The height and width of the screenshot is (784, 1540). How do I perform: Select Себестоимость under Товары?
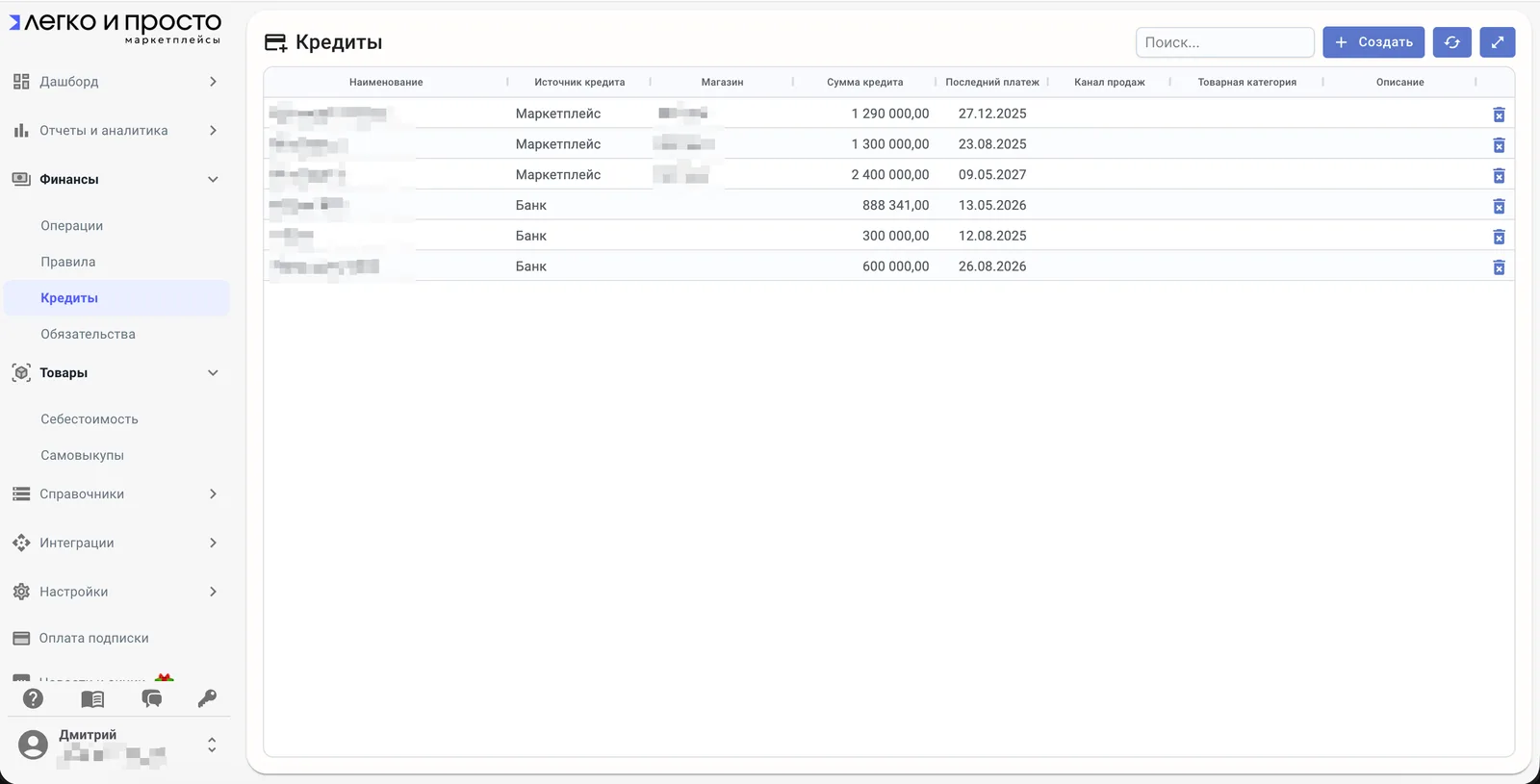(x=90, y=419)
